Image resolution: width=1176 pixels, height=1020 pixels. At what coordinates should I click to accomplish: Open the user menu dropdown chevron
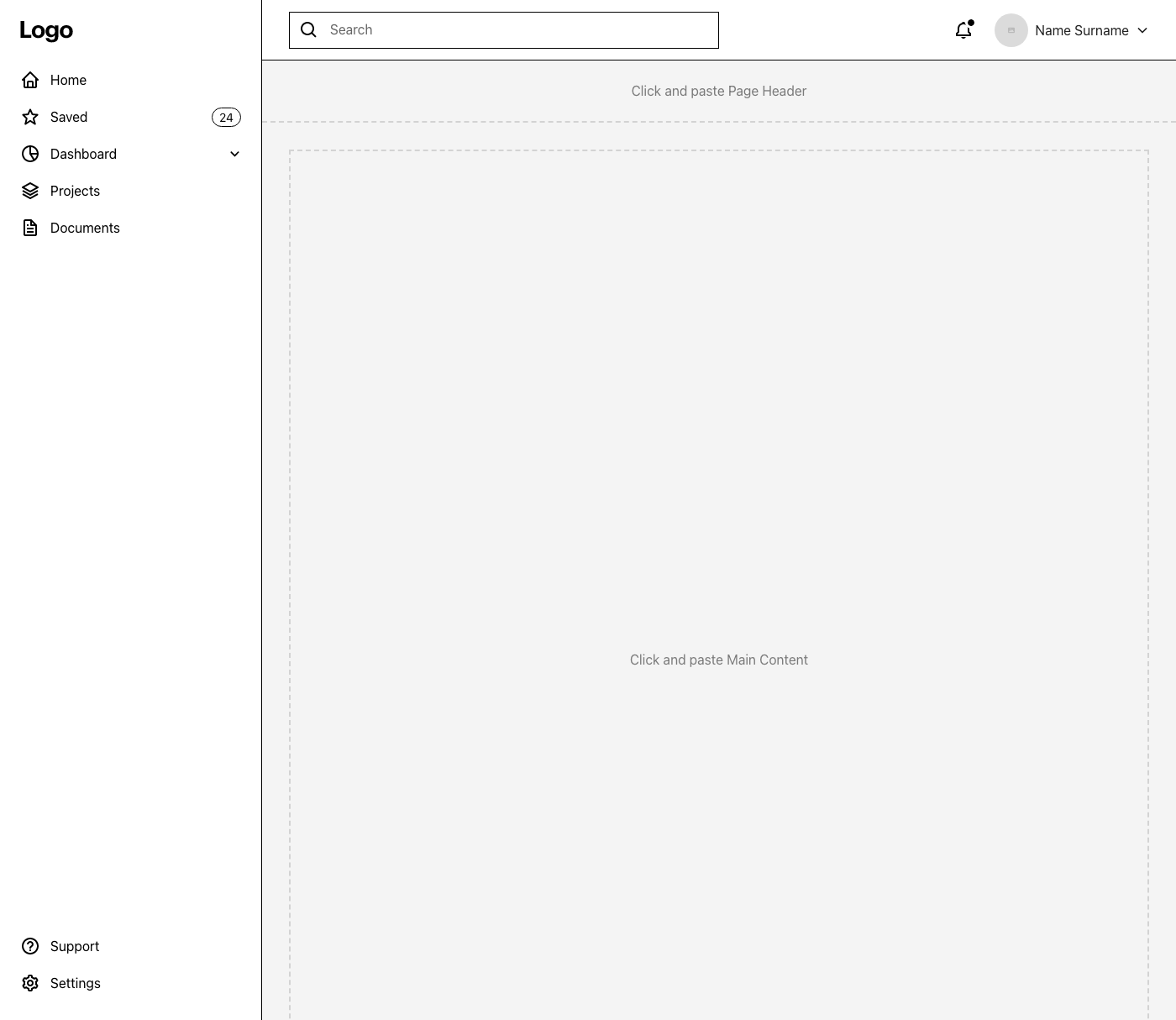(1142, 30)
